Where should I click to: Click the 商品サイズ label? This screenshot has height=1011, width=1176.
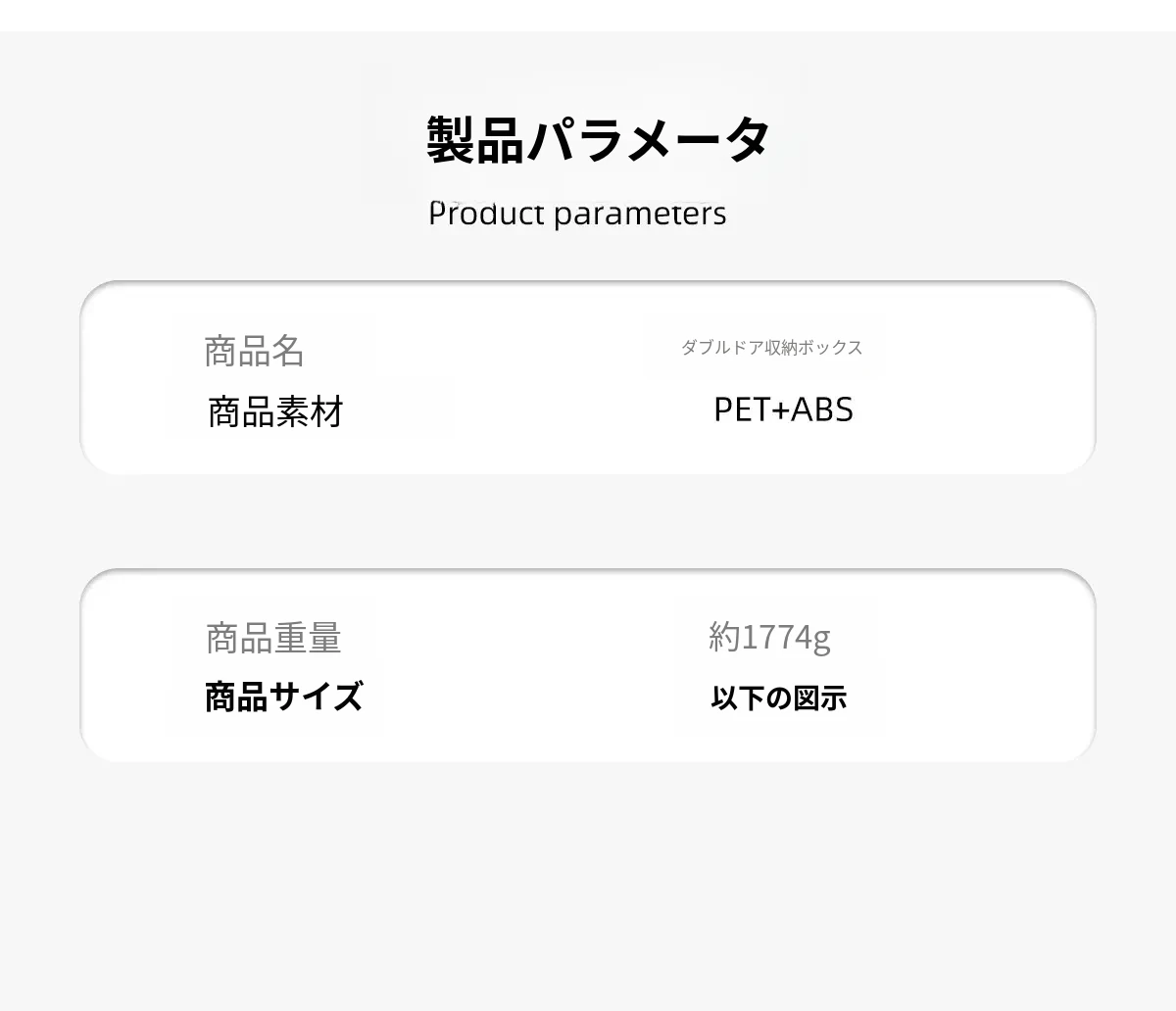click(283, 698)
